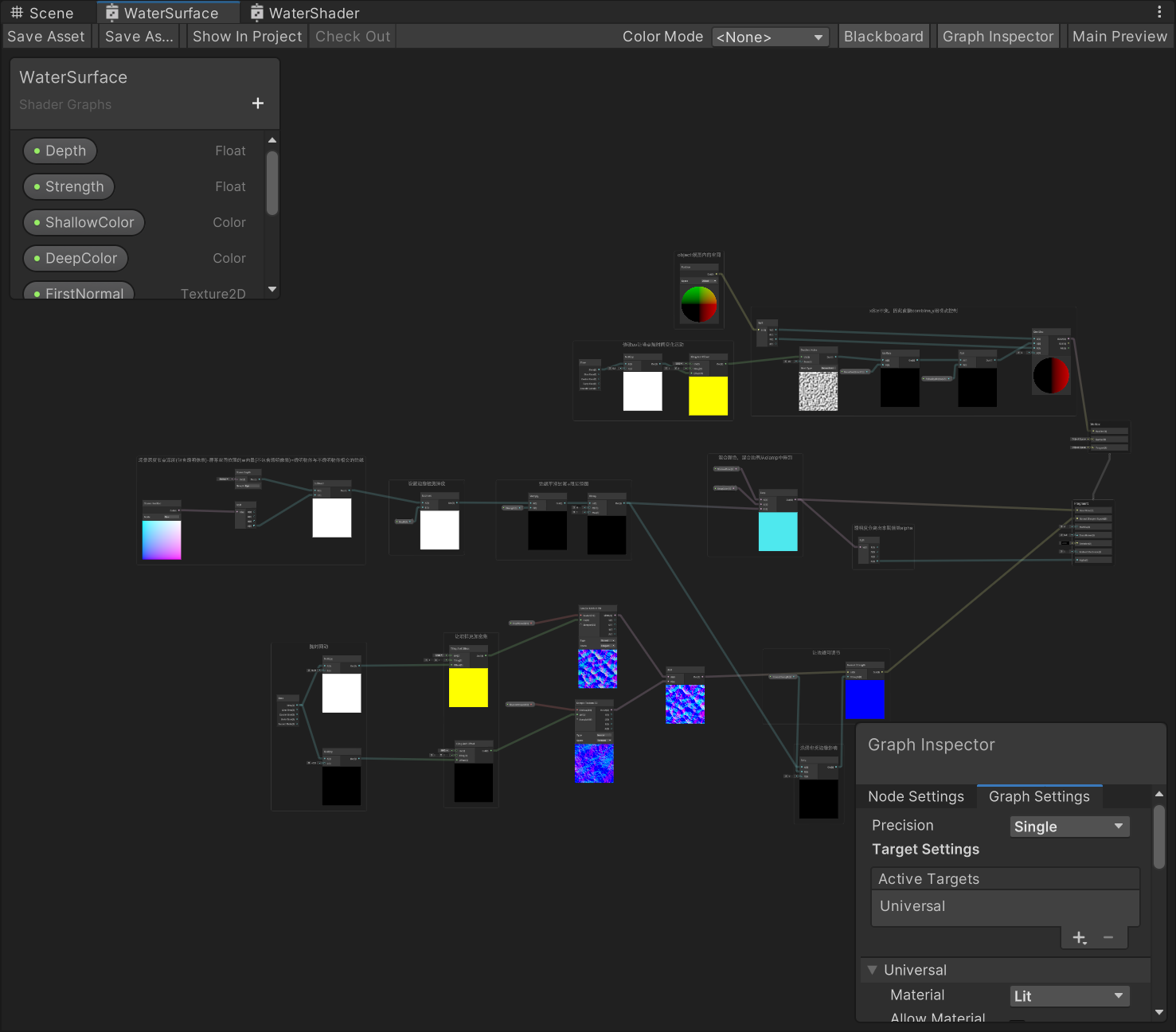Click the noise texture node preview
The image size is (1176, 1032).
[819, 391]
